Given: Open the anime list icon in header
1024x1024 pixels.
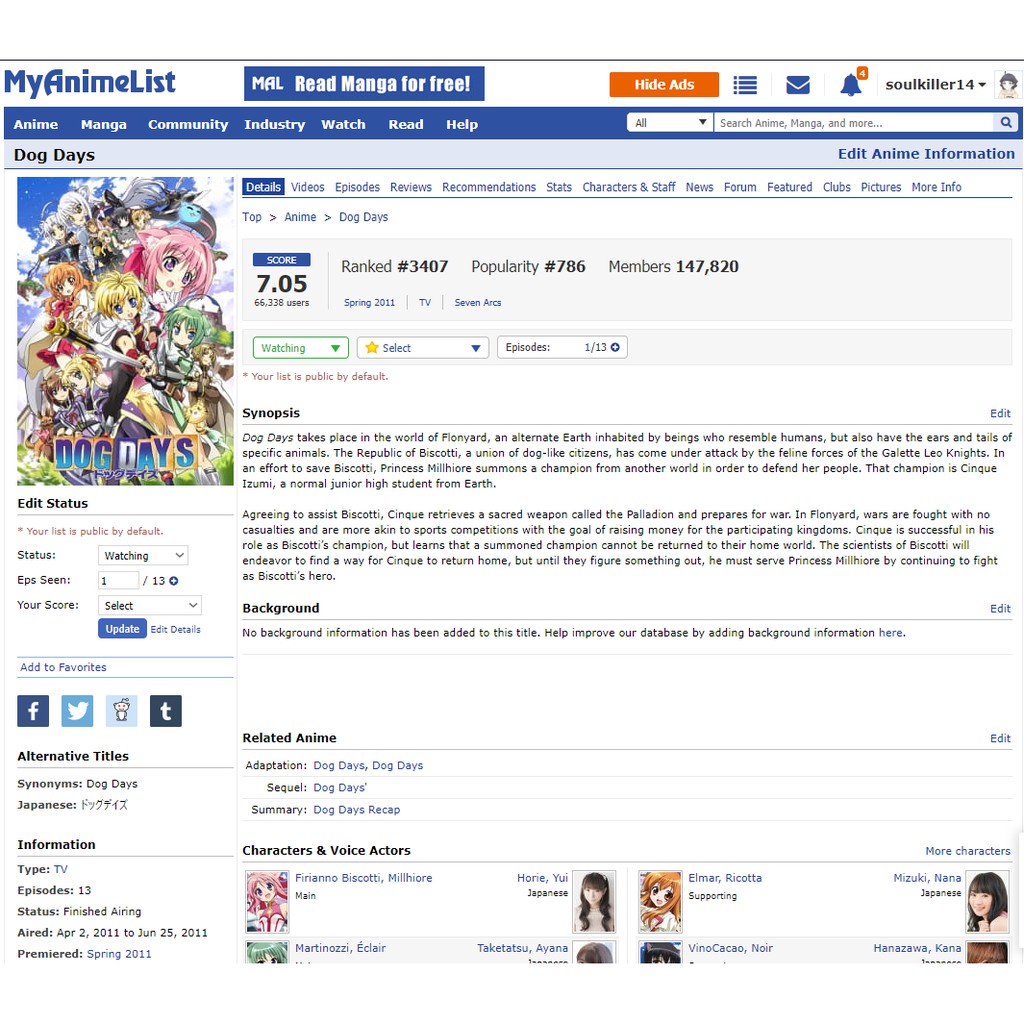Looking at the screenshot, I should [744, 85].
